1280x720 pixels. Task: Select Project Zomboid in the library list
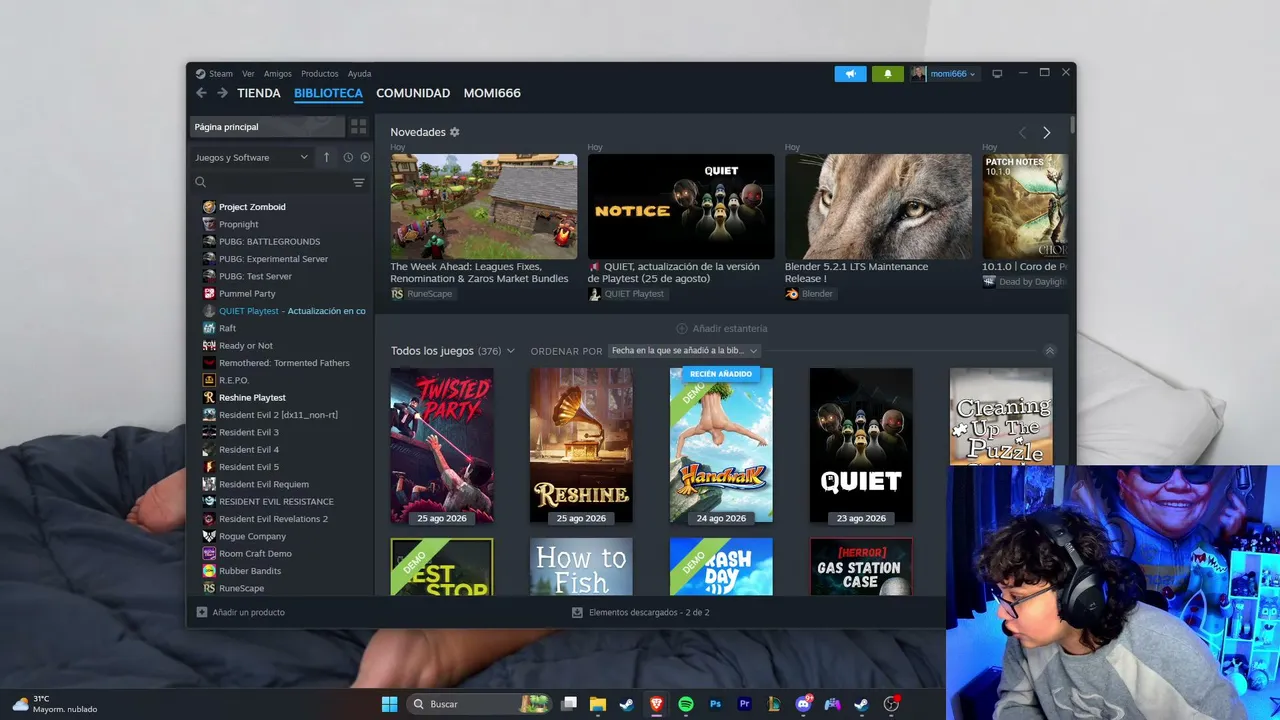252,207
